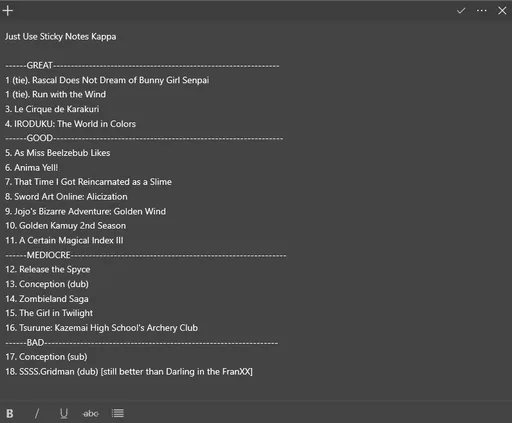Create a new note with plus icon

(x=8, y=11)
